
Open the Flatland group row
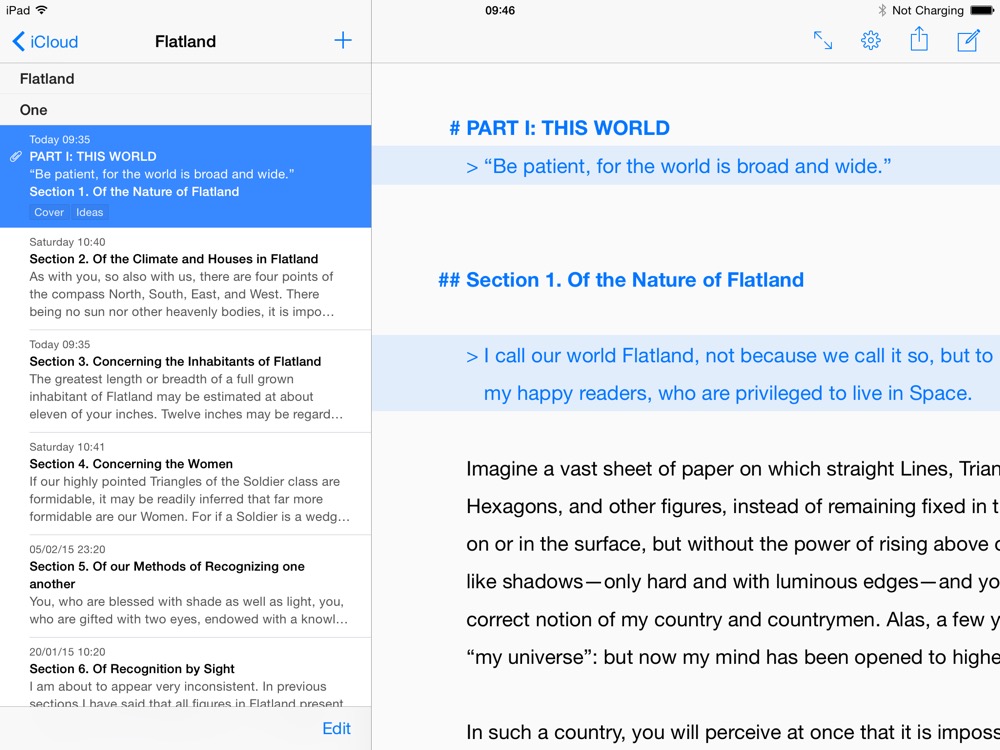[185, 79]
